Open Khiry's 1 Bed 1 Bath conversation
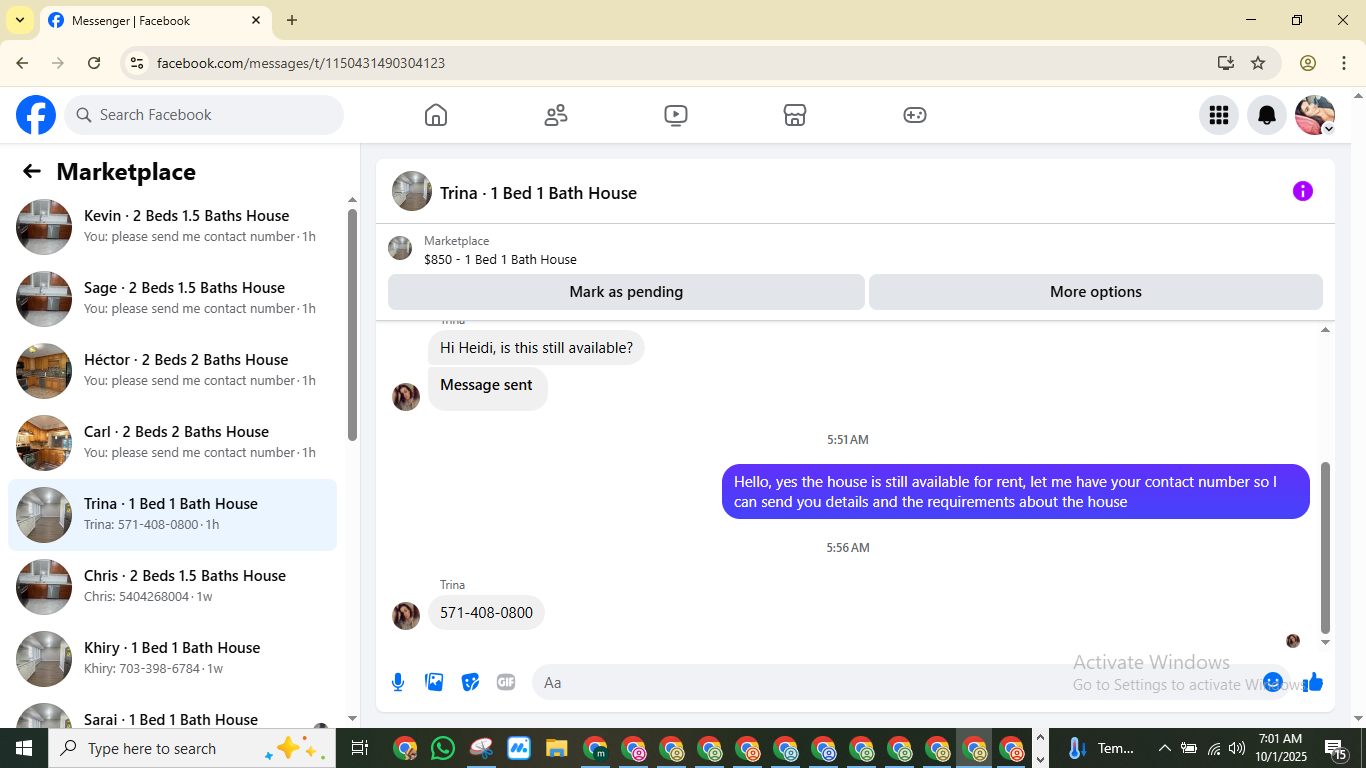Screen dimensions: 1366x768 pos(172,659)
